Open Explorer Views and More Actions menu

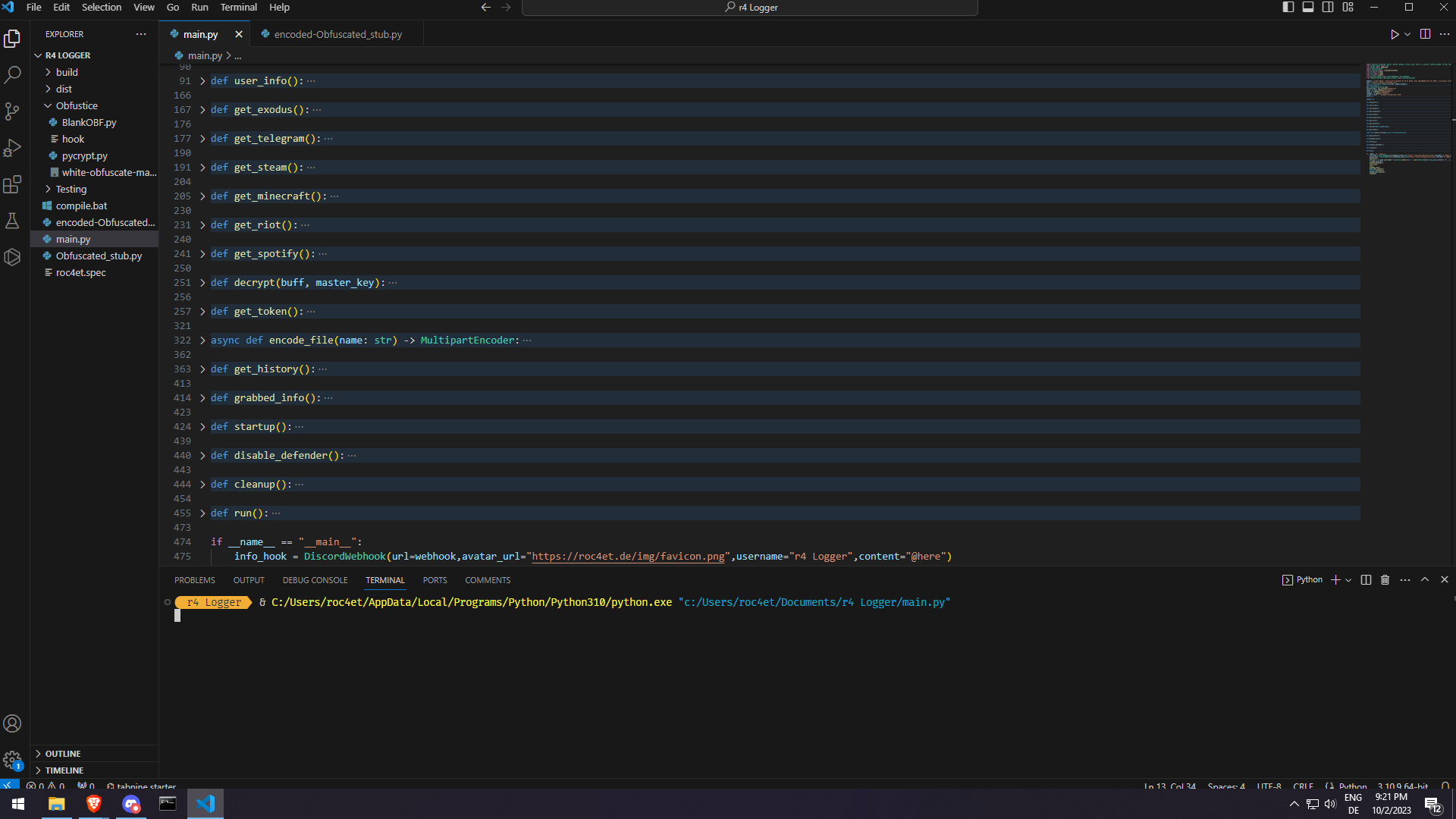click(x=141, y=34)
